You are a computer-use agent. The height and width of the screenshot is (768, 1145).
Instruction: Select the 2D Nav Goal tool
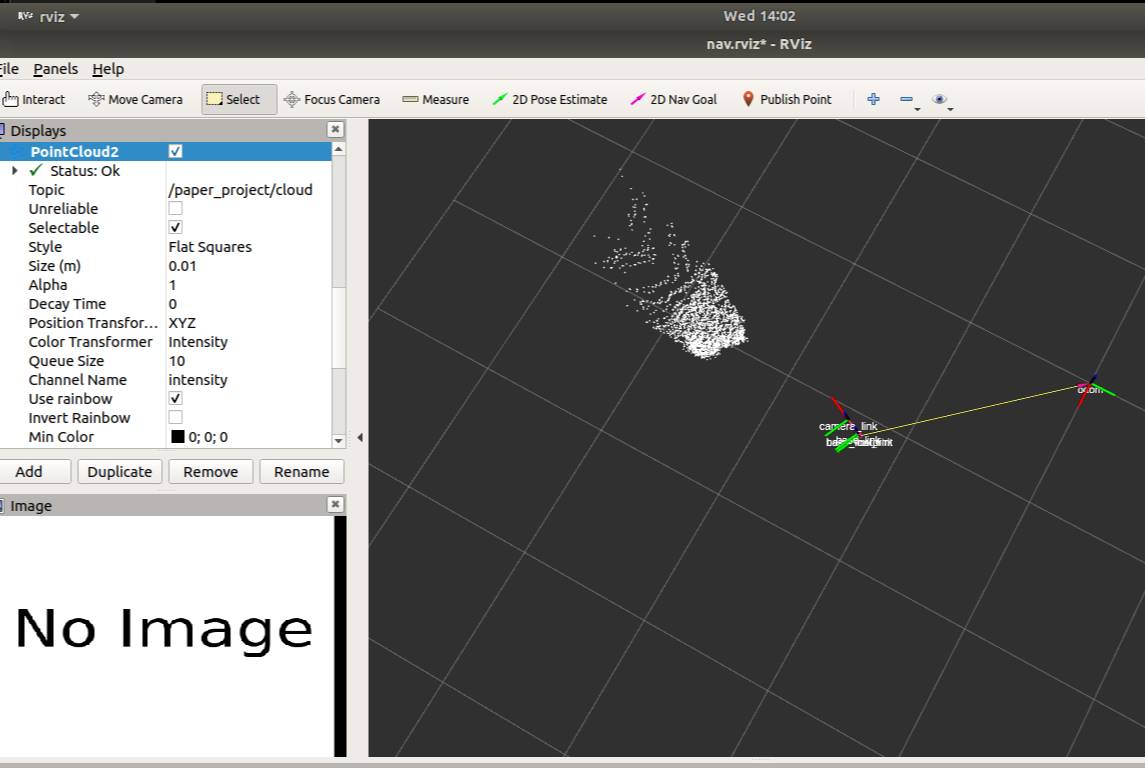click(x=674, y=99)
